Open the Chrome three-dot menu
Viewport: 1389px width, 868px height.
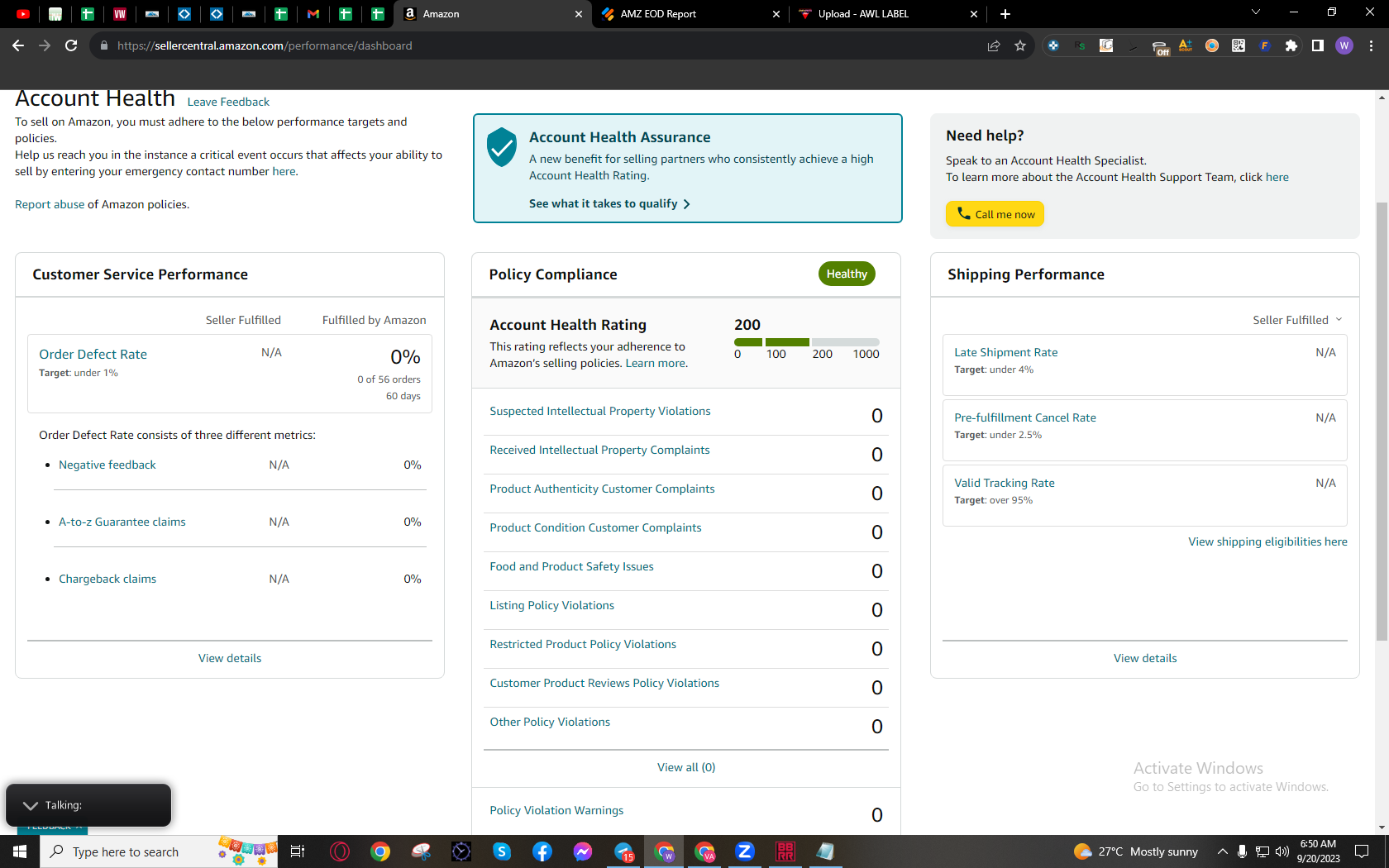pyautogui.click(x=1371, y=45)
